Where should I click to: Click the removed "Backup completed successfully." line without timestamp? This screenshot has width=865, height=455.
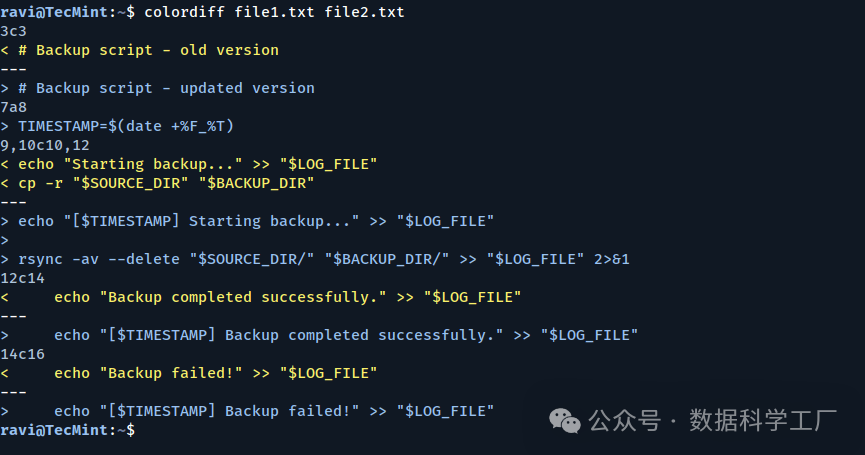[287, 297]
